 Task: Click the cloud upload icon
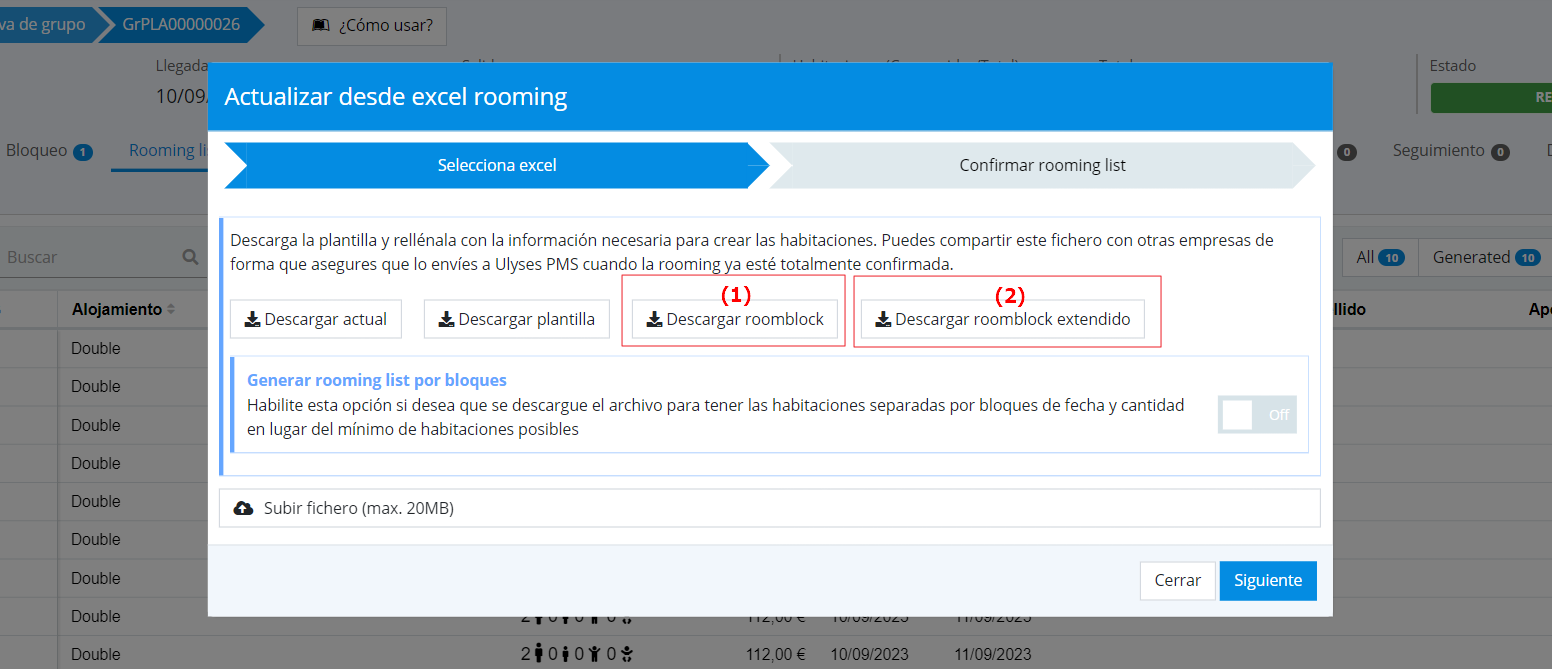(x=243, y=508)
